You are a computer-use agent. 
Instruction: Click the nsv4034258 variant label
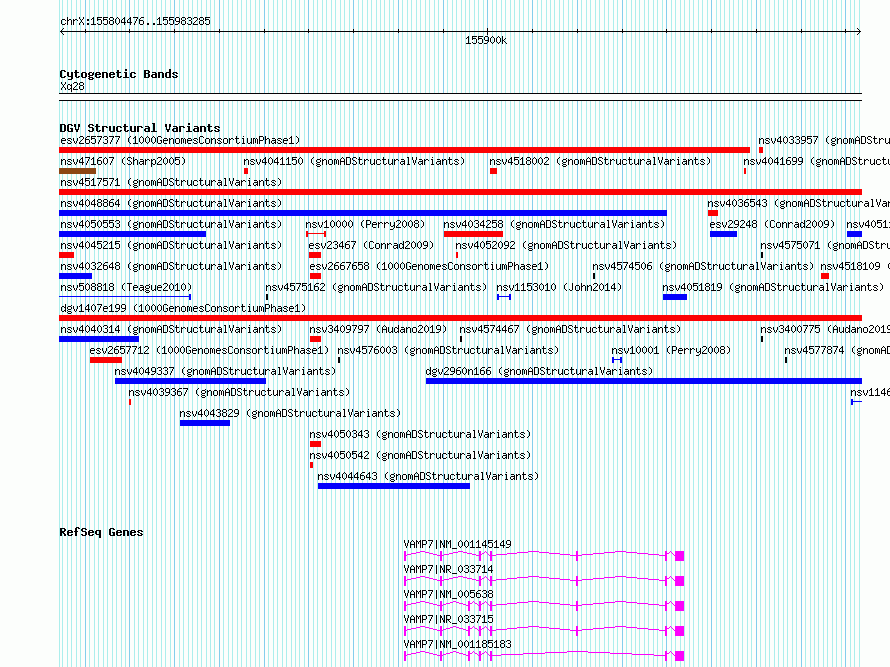coord(554,224)
